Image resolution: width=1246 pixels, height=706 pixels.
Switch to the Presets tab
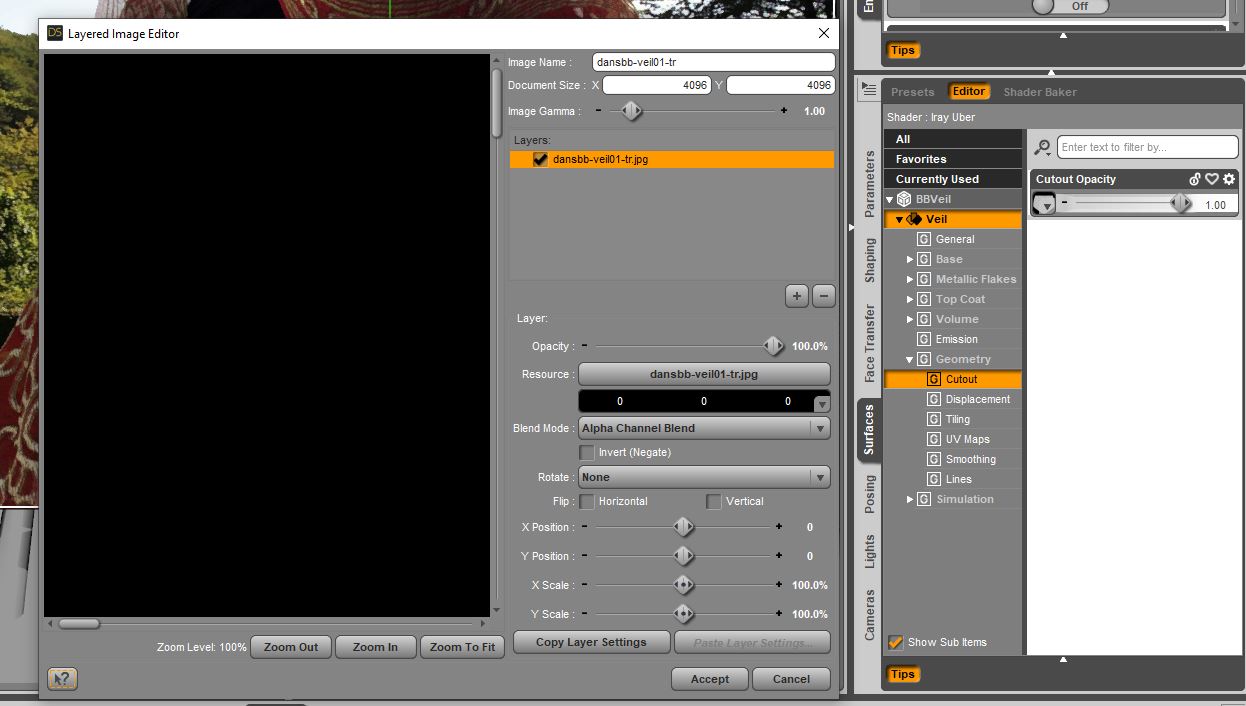(912, 92)
